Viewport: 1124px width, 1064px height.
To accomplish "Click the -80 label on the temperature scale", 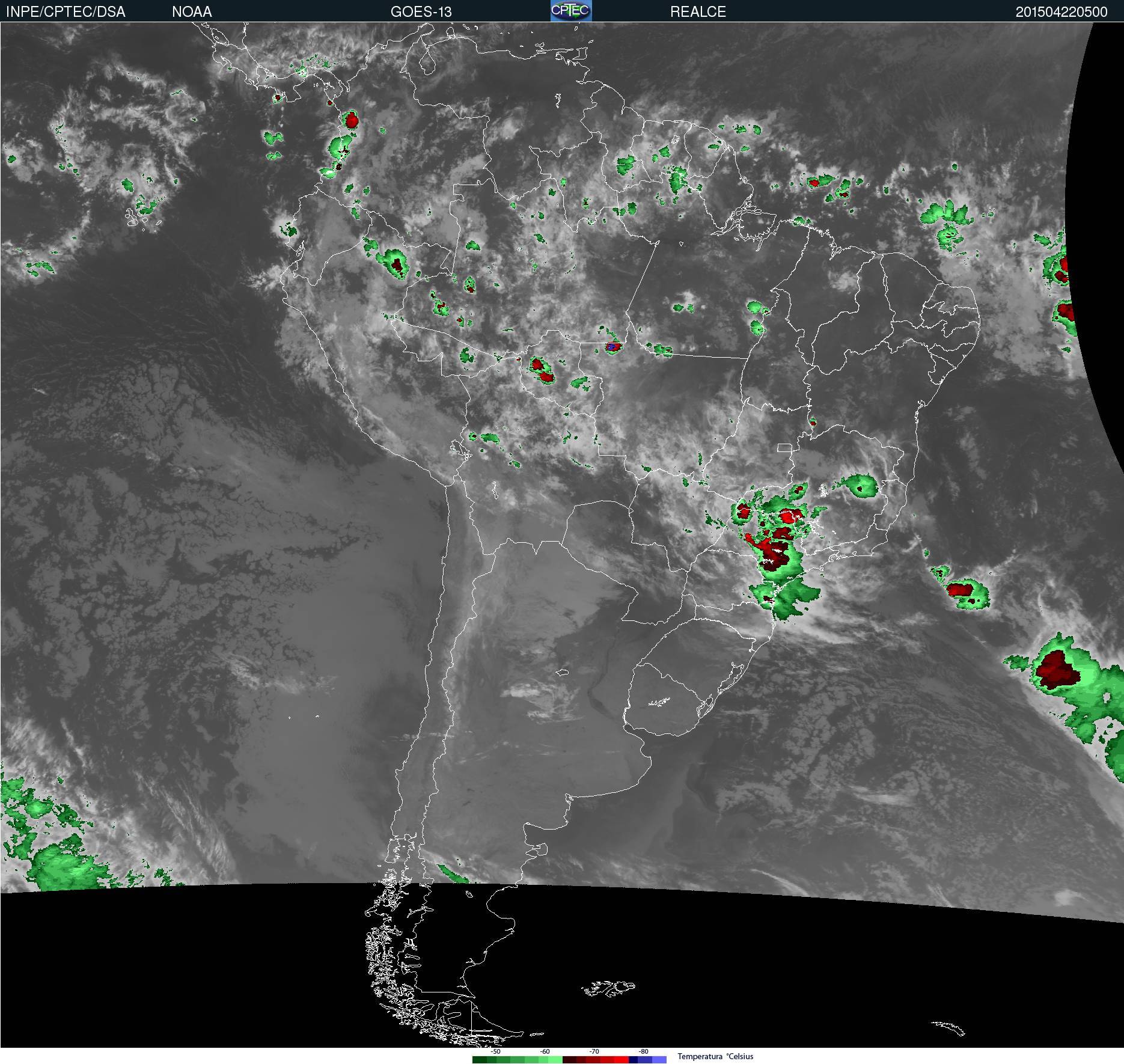I will tap(643, 1051).
